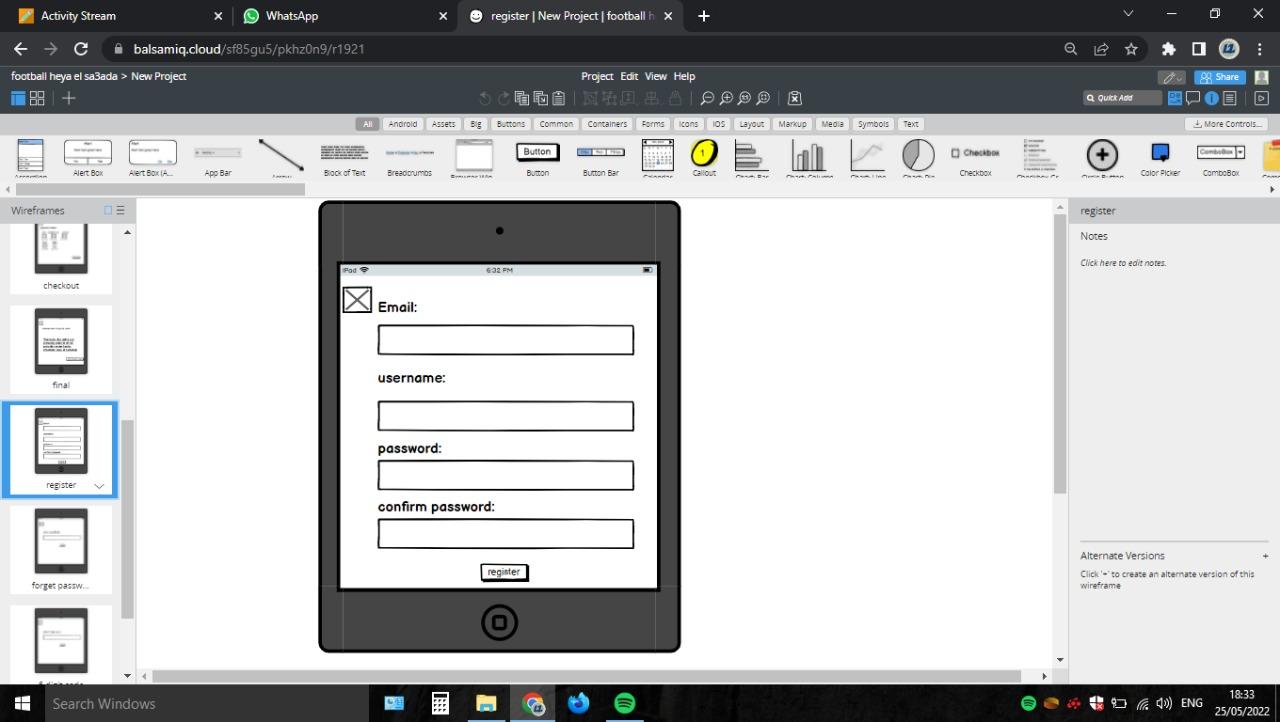1280x722 pixels.
Task: Toggle the UI Library visibility icon
Action: pyautogui.click(x=1175, y=97)
